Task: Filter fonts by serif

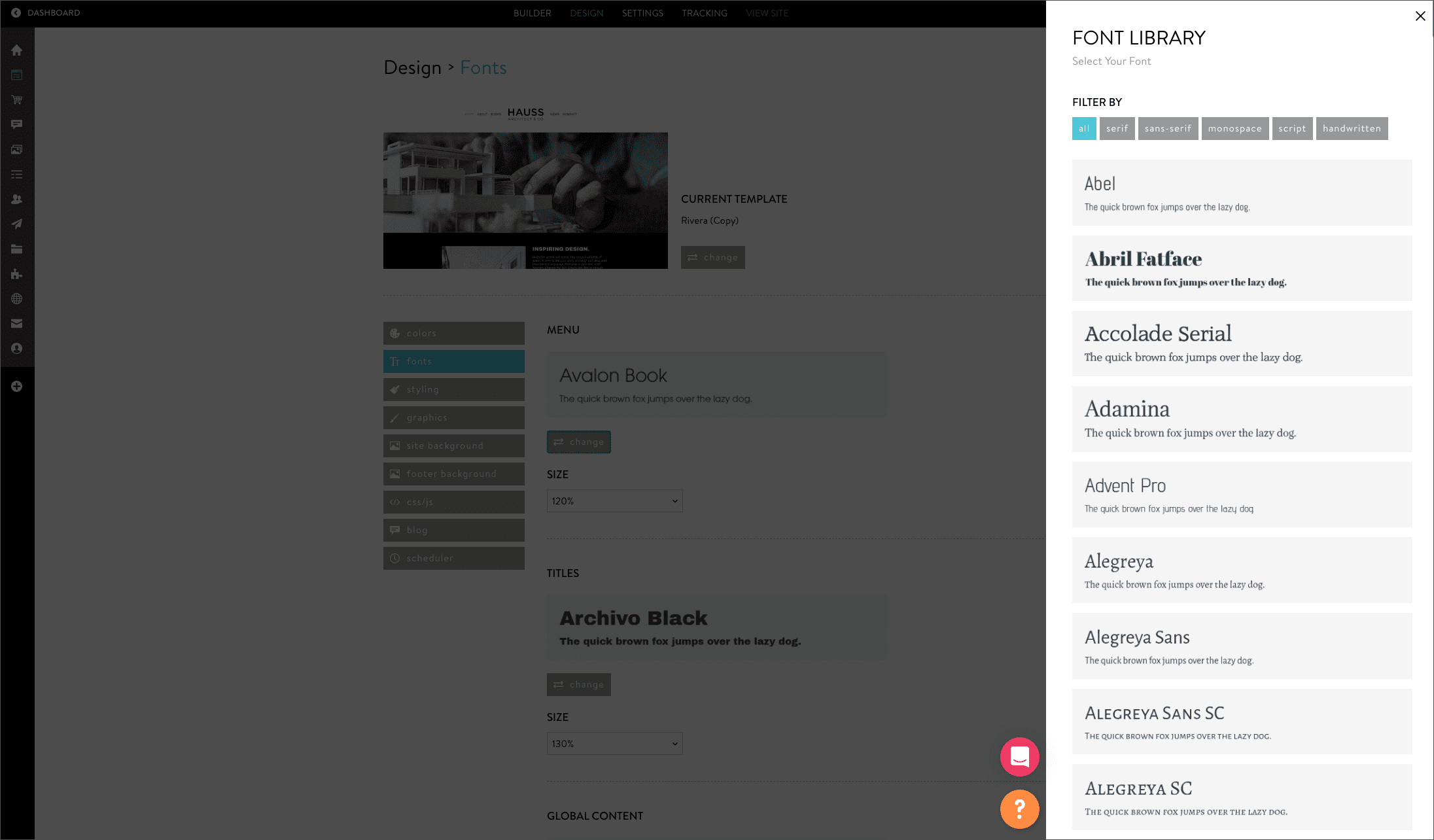Action: pyautogui.click(x=1117, y=128)
